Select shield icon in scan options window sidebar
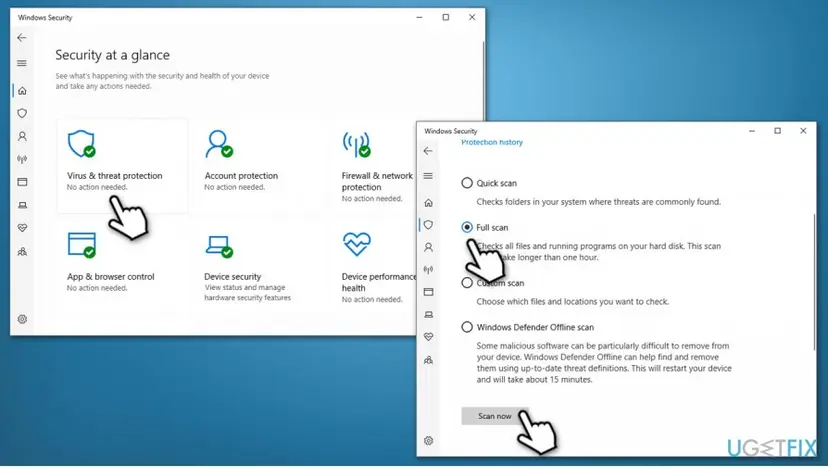Image resolution: width=828 pixels, height=467 pixels. [428, 225]
